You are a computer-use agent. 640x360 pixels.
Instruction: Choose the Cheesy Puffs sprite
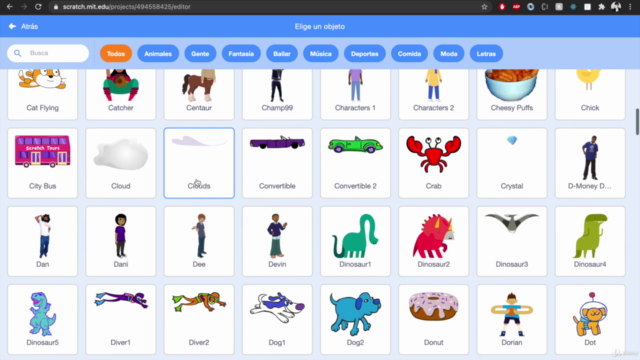pos(512,94)
